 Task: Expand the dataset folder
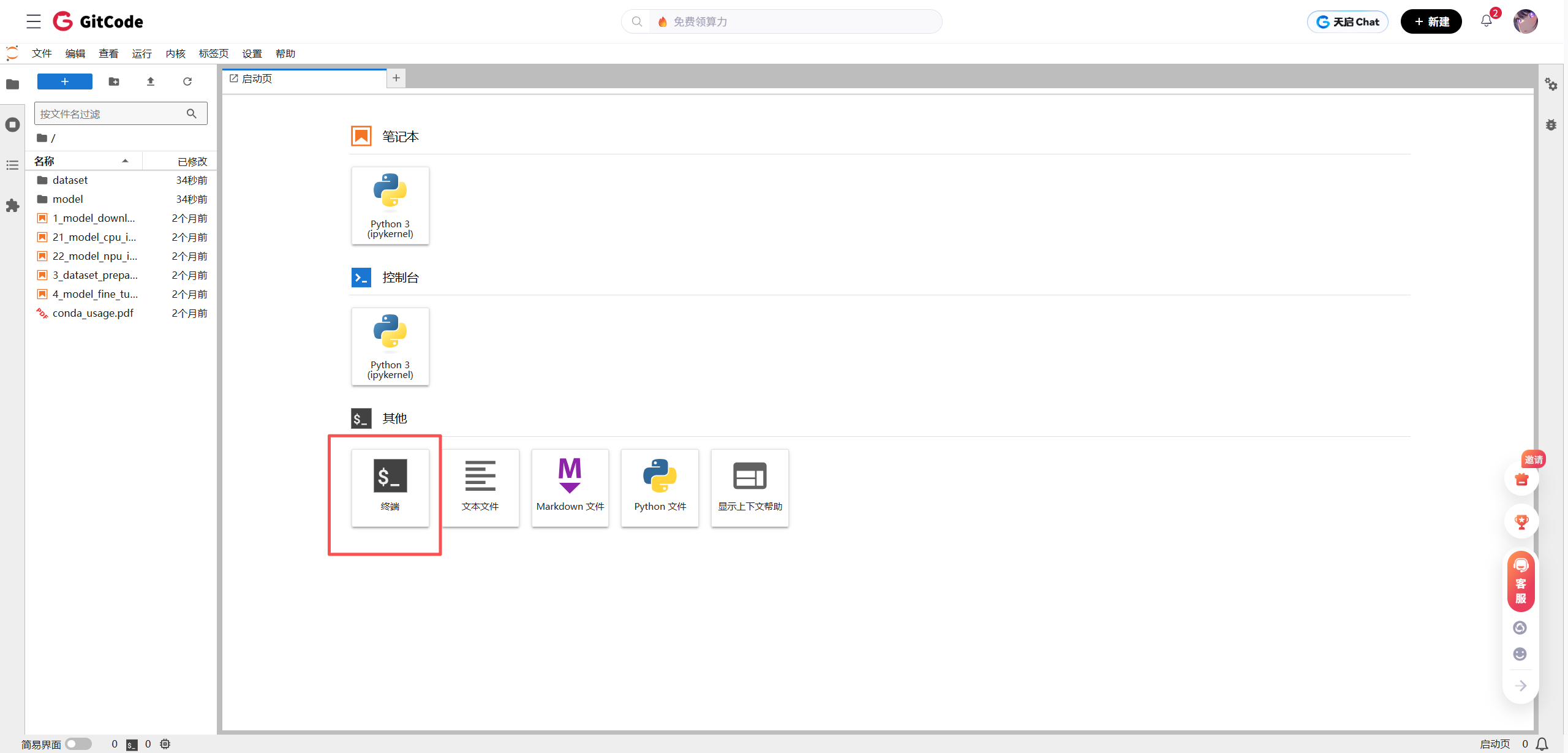click(x=70, y=180)
